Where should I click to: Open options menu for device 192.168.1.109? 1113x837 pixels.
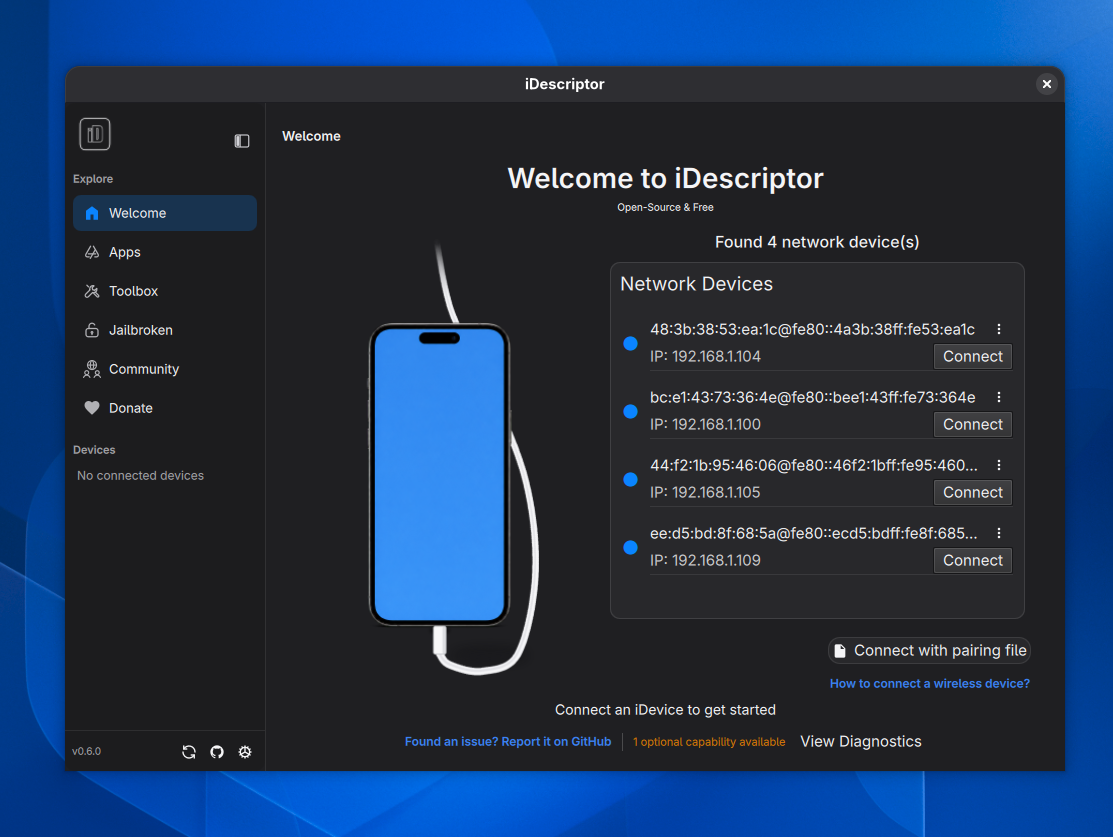coord(999,533)
